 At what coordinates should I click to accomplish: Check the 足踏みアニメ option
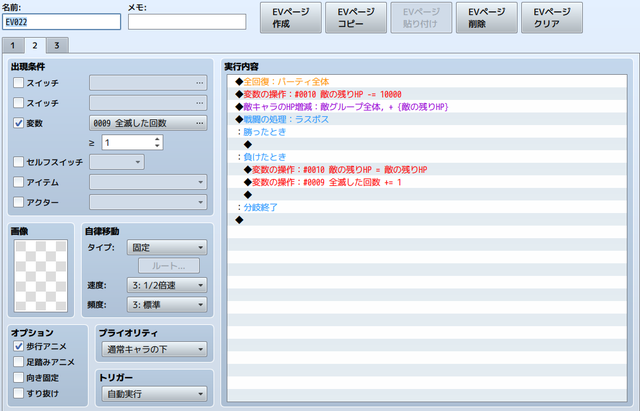coord(18,362)
